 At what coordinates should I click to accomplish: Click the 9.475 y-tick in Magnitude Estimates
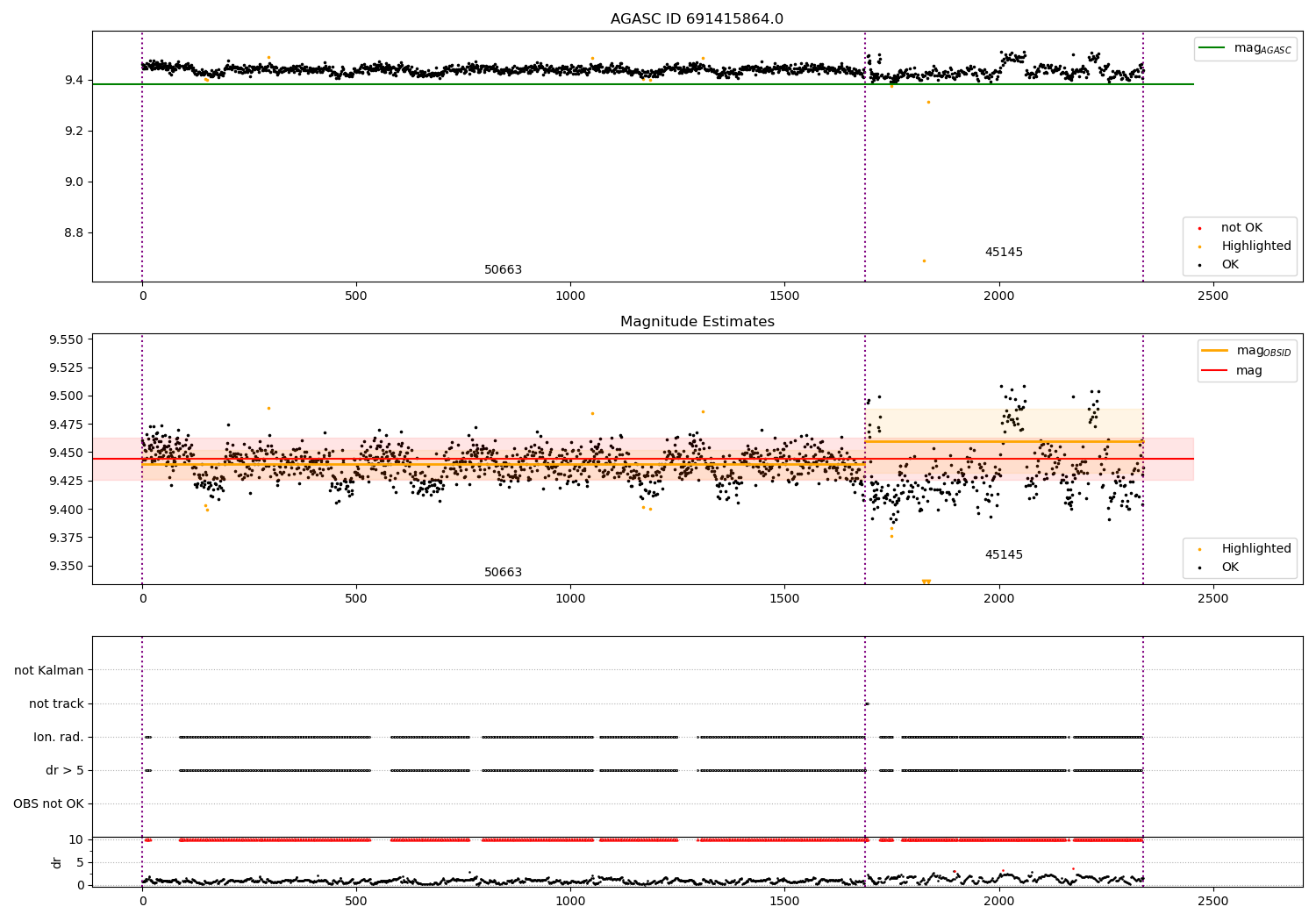tap(66, 425)
